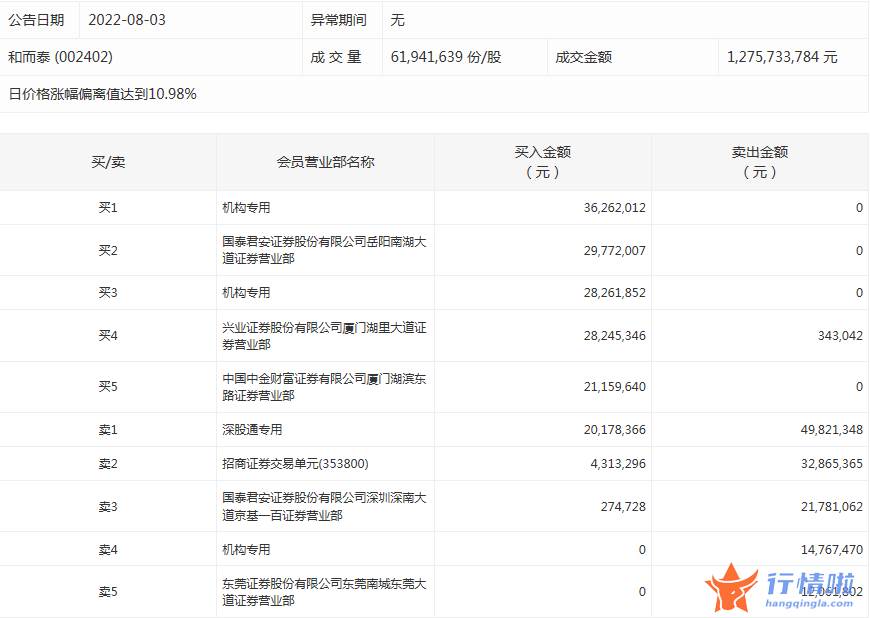870x618 pixels.
Task: Select the 卖2 row label
Action: tap(108, 463)
